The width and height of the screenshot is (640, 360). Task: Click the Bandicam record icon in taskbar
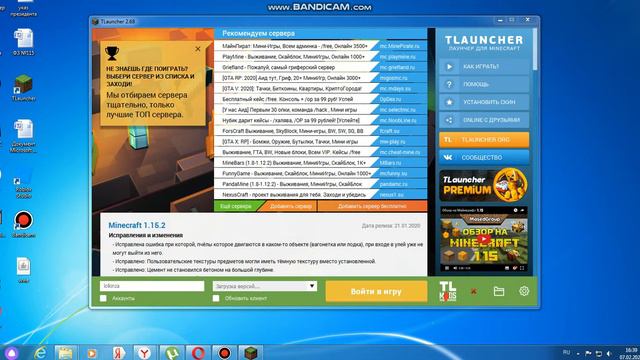(x=224, y=353)
